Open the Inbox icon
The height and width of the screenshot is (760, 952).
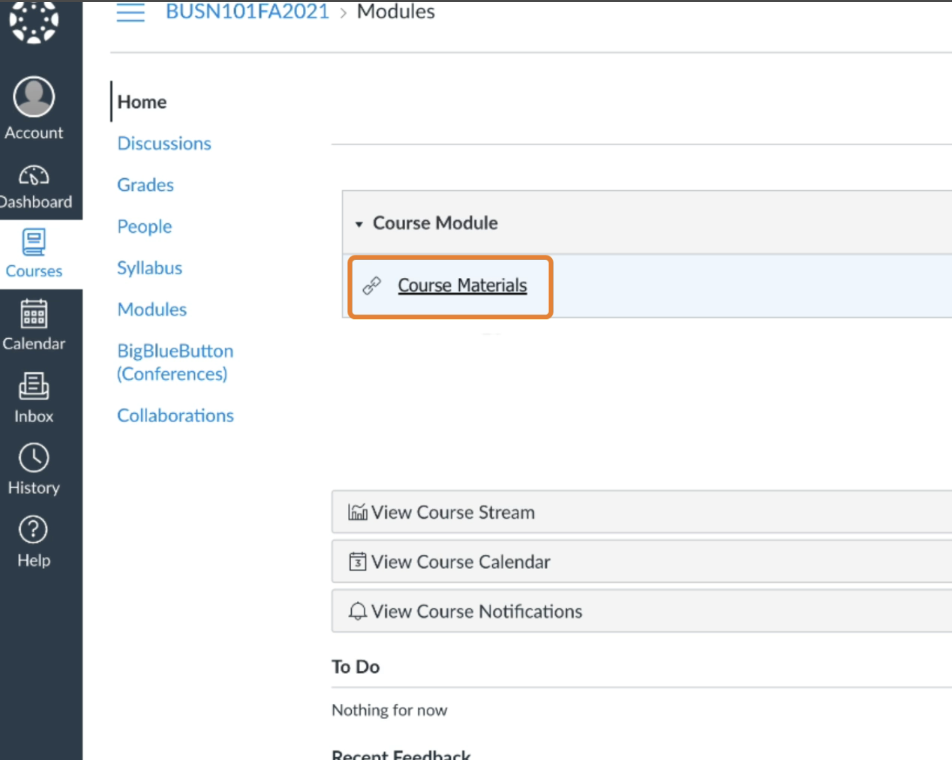point(34,386)
